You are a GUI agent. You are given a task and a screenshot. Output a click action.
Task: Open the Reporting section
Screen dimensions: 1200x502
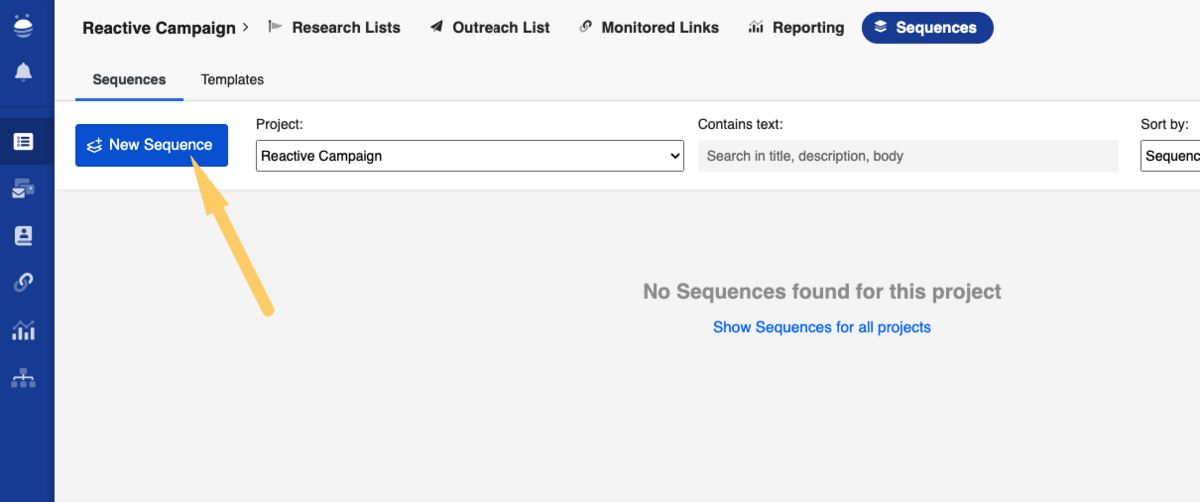click(x=796, y=28)
